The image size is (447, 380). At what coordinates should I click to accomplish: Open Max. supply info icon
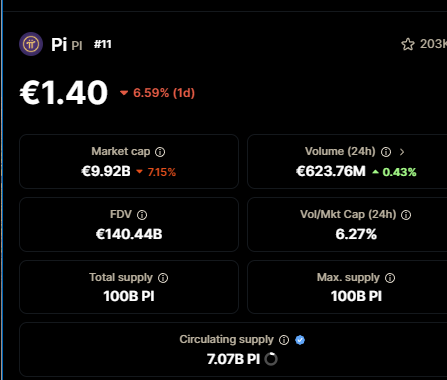(x=390, y=278)
